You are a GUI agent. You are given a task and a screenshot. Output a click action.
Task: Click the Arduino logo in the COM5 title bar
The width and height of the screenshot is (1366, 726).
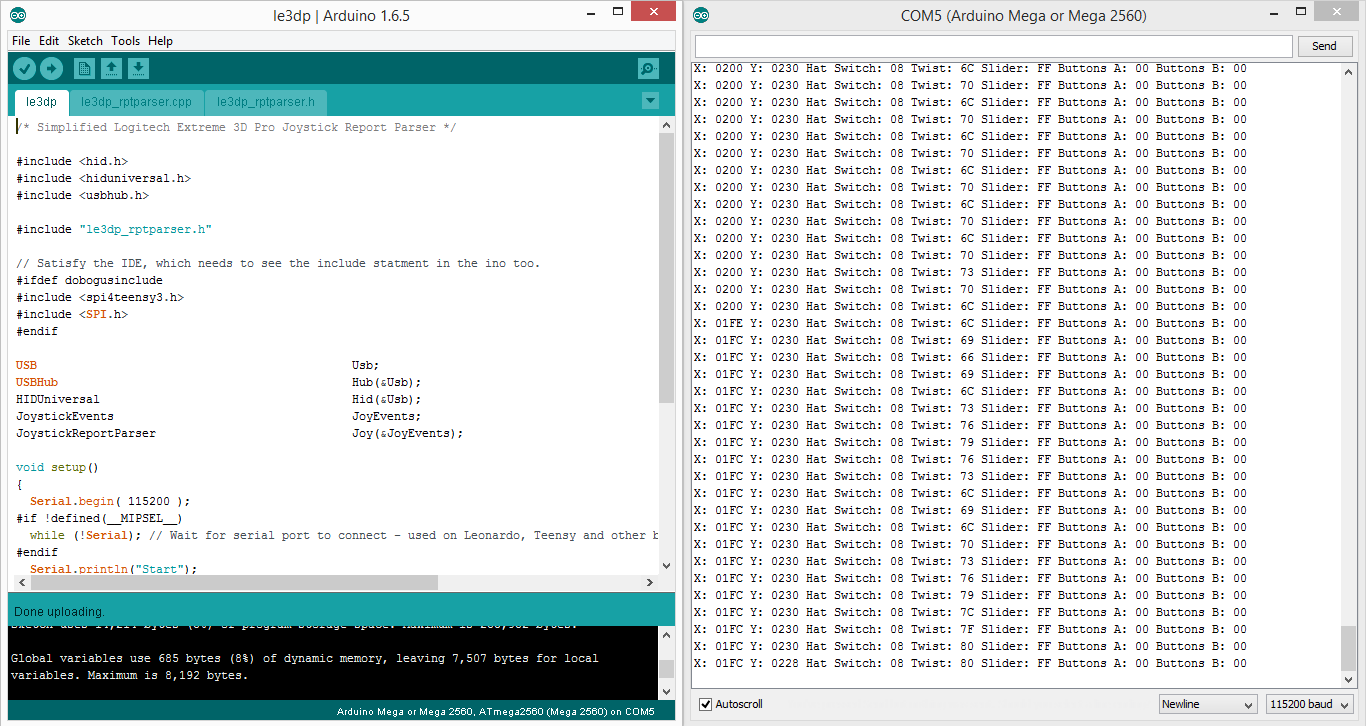[x=701, y=15]
